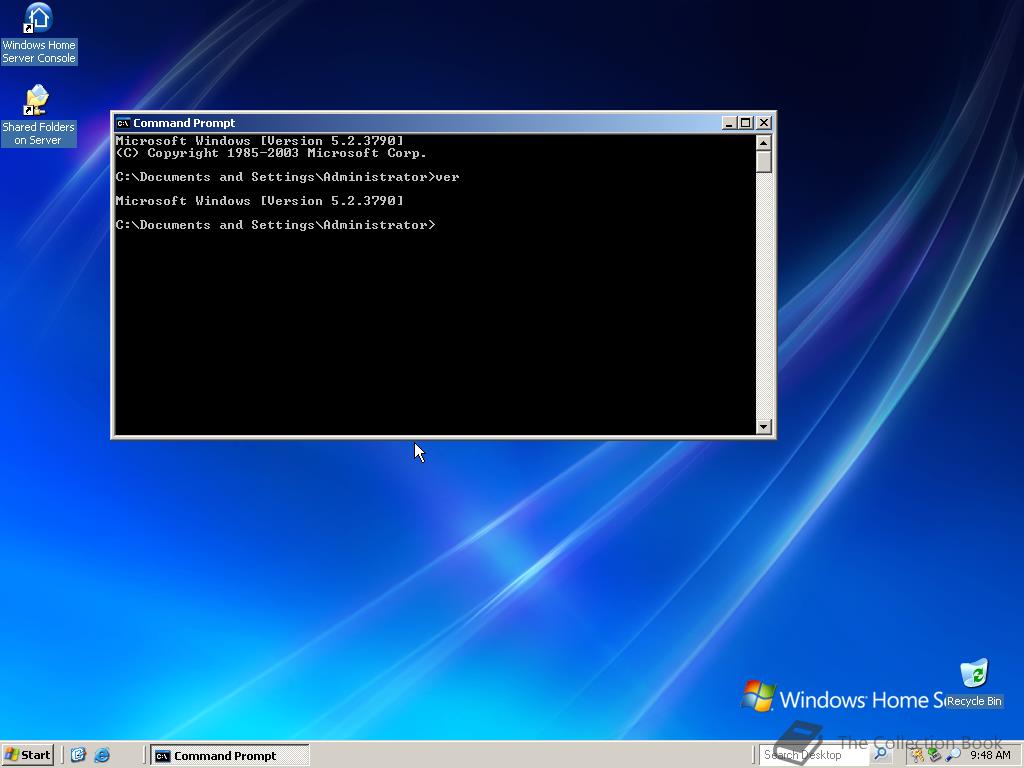Maximize the Command Prompt window

coord(746,123)
